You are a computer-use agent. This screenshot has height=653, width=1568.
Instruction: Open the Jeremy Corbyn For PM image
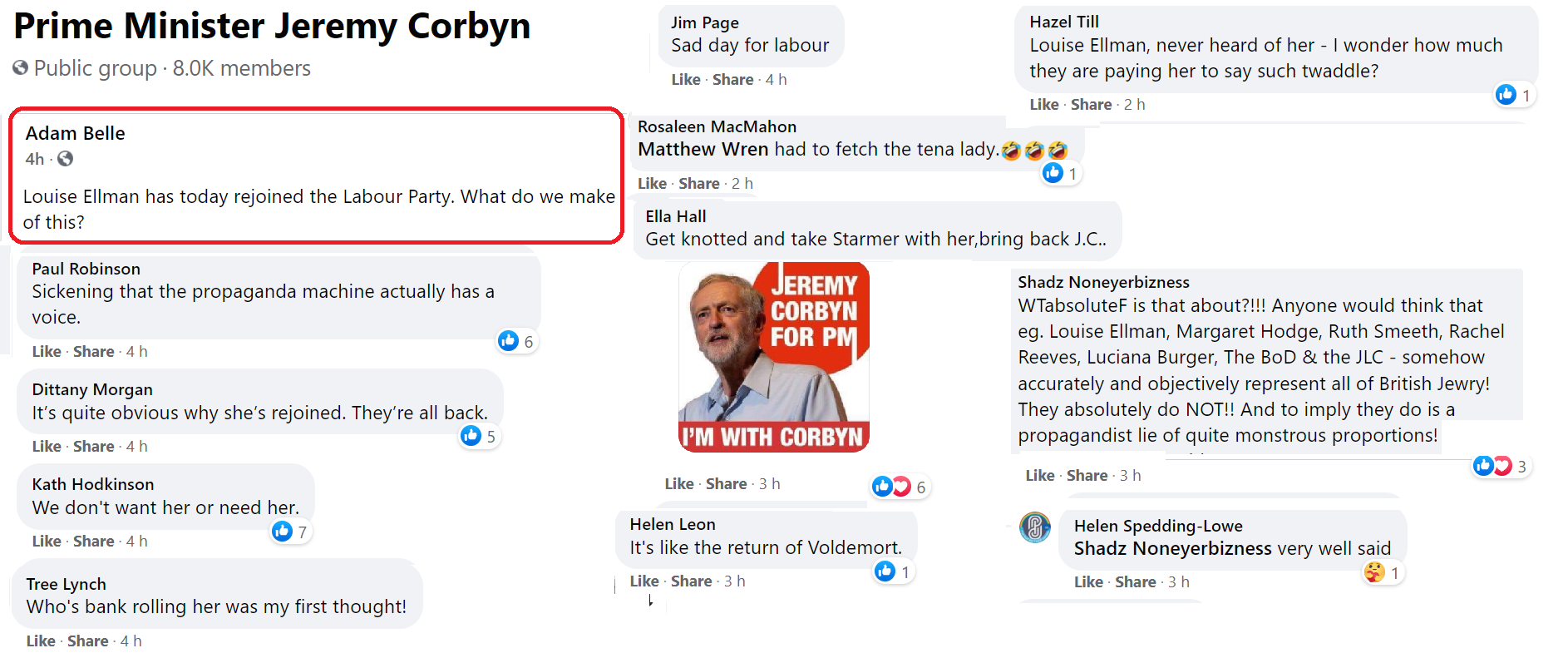coord(774,357)
